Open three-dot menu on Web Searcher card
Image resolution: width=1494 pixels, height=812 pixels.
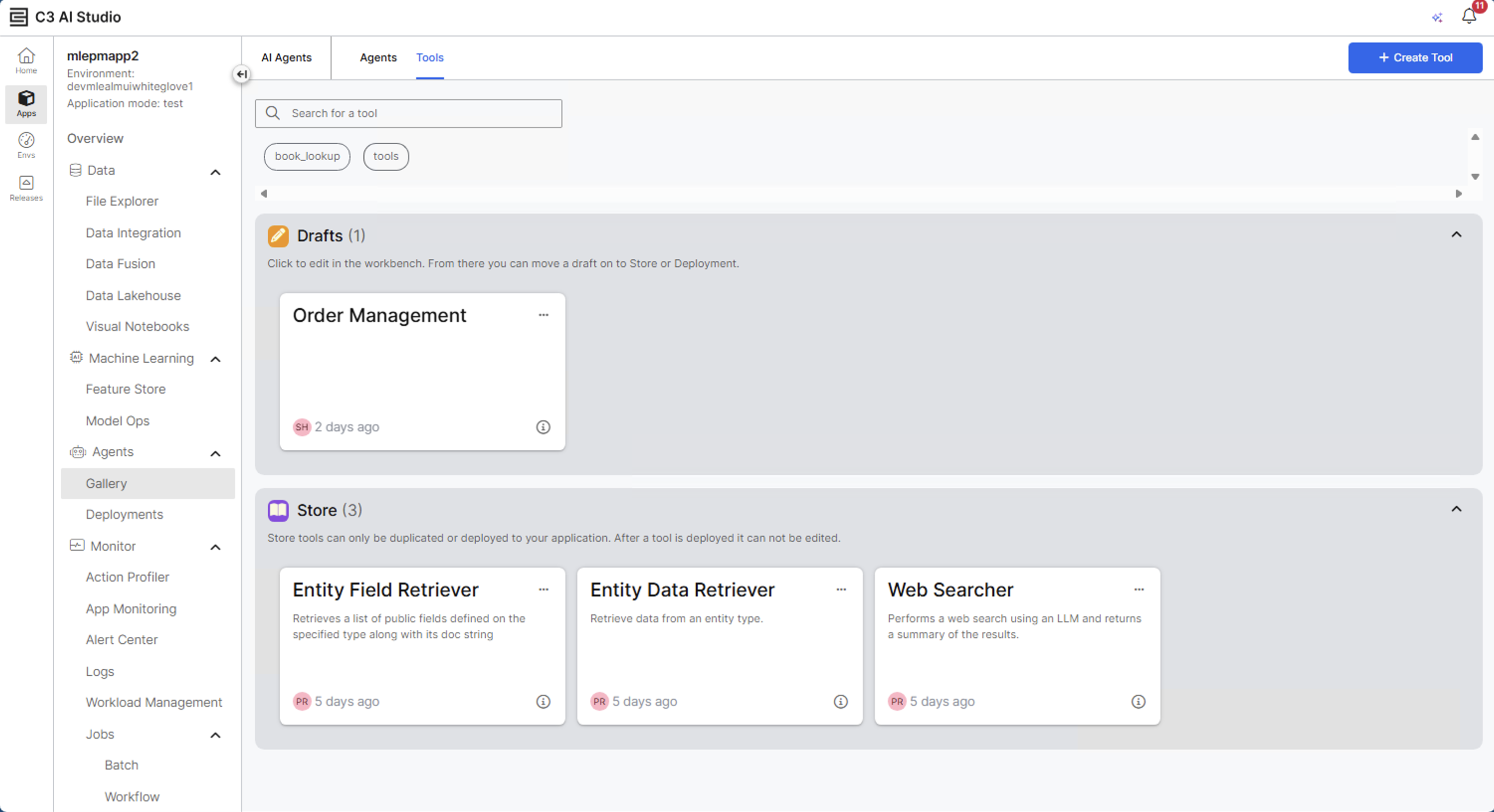[1139, 589]
